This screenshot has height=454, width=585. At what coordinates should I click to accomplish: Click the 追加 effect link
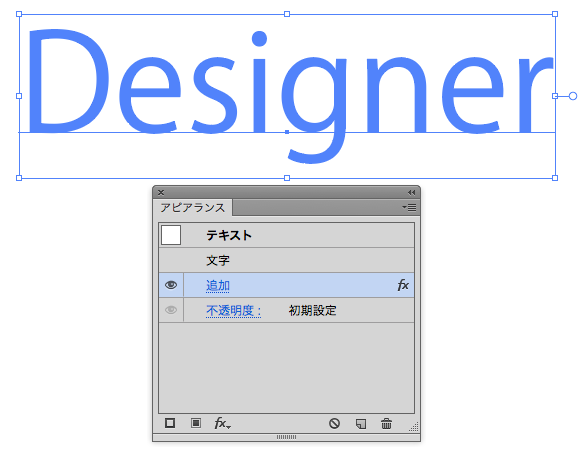[218, 285]
